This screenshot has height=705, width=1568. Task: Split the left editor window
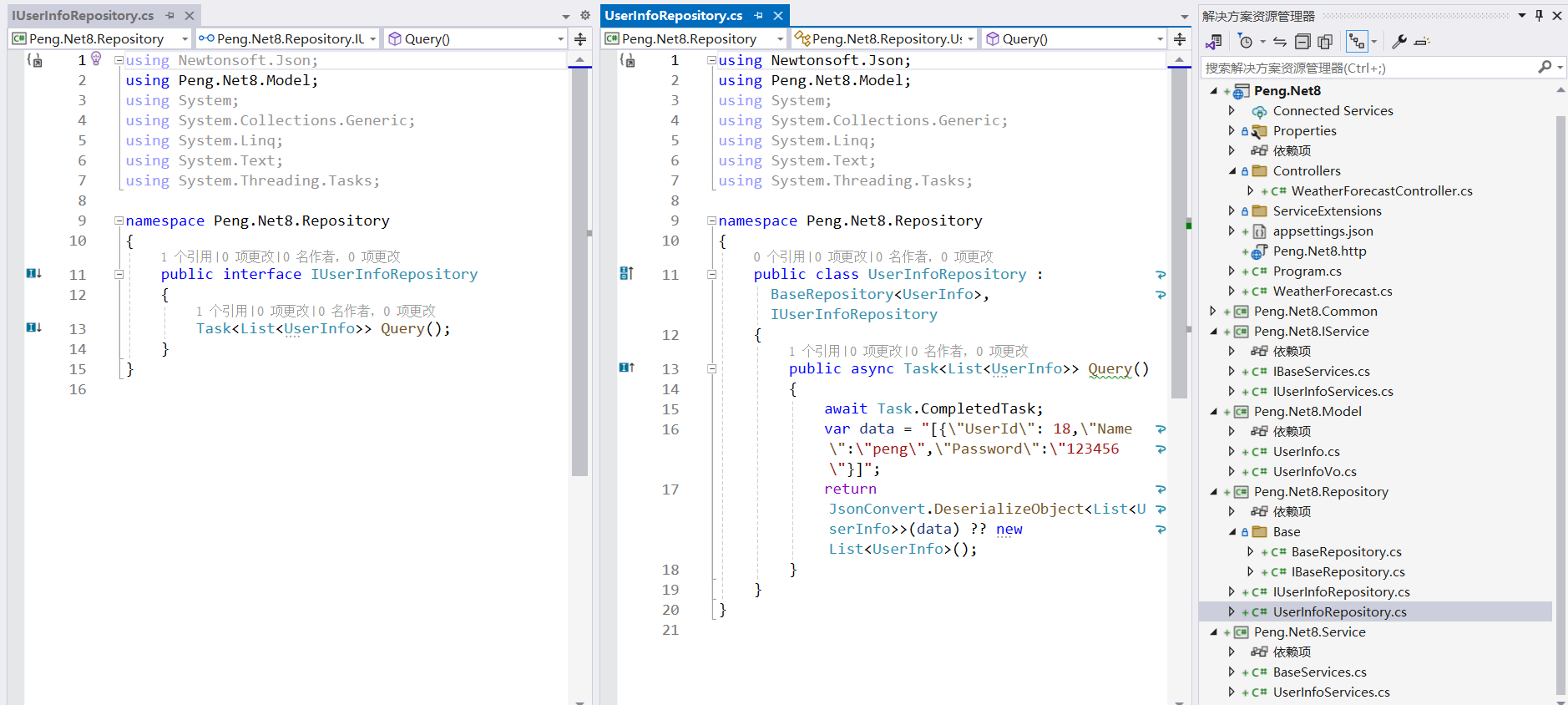(x=580, y=38)
